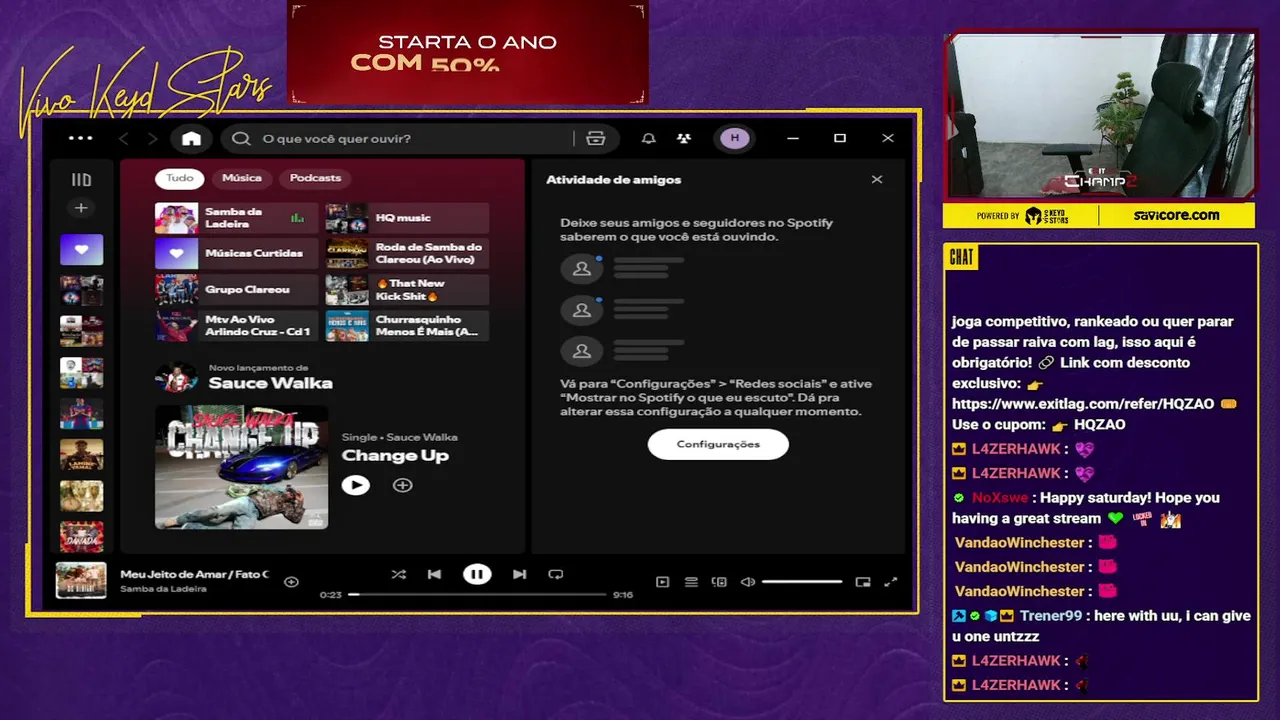This screenshot has height=720, width=1280.
Task: Skip to the previous track
Action: 434,574
